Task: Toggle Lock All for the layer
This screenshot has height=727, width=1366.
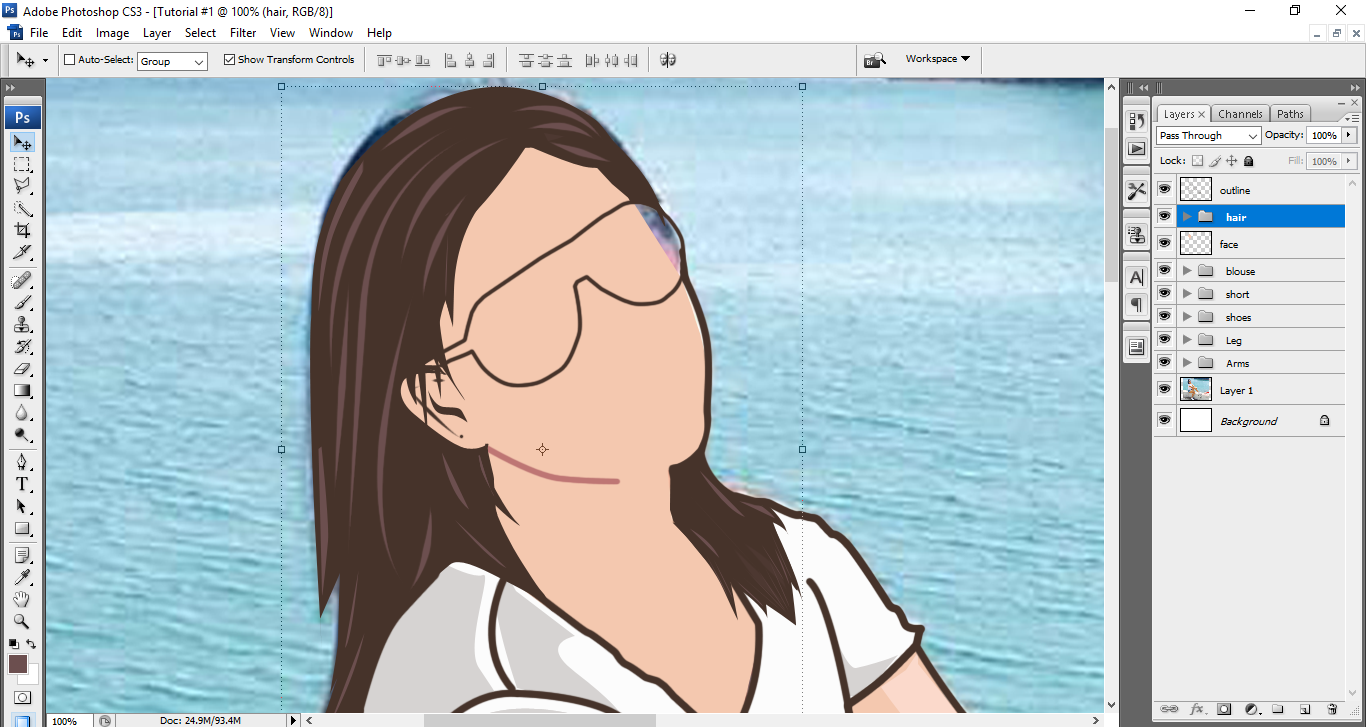Action: [x=1249, y=161]
